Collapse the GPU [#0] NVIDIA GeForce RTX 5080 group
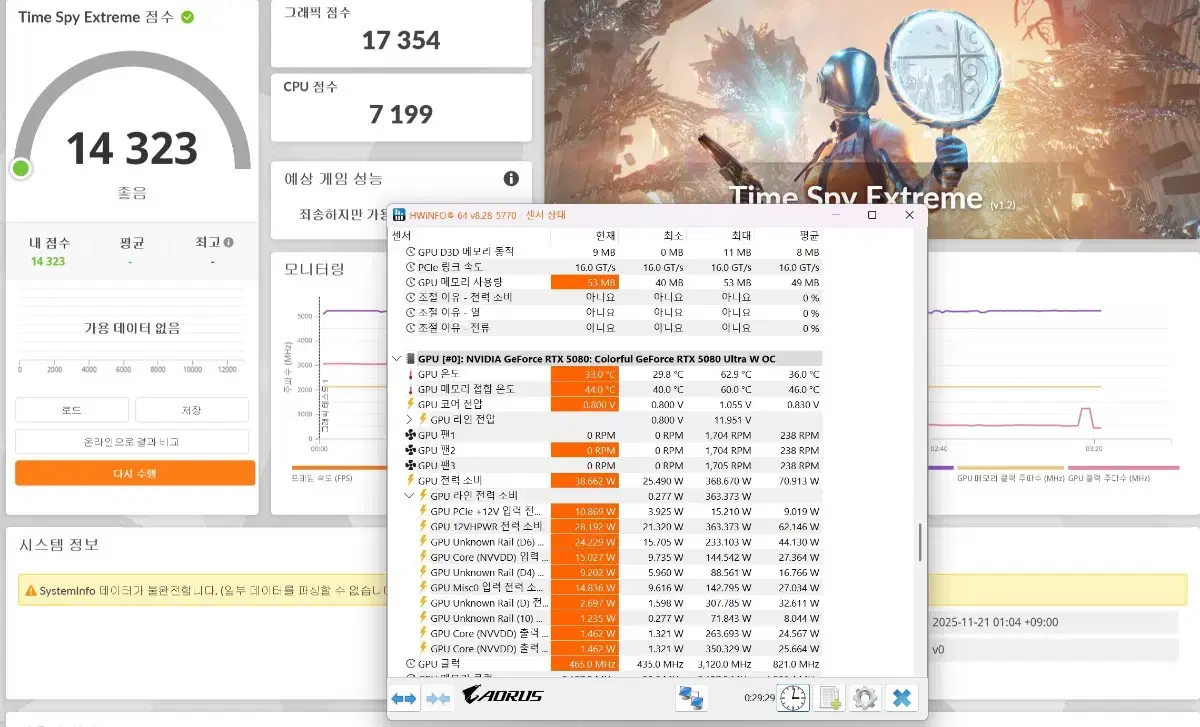Viewport: 1200px width, 727px height. click(397, 358)
